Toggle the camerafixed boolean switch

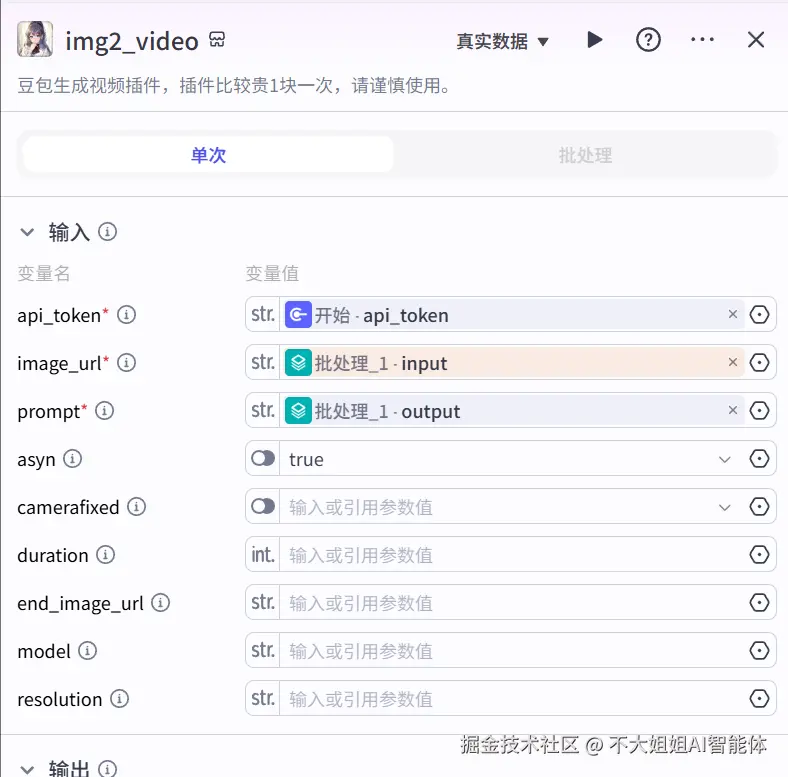(x=263, y=507)
